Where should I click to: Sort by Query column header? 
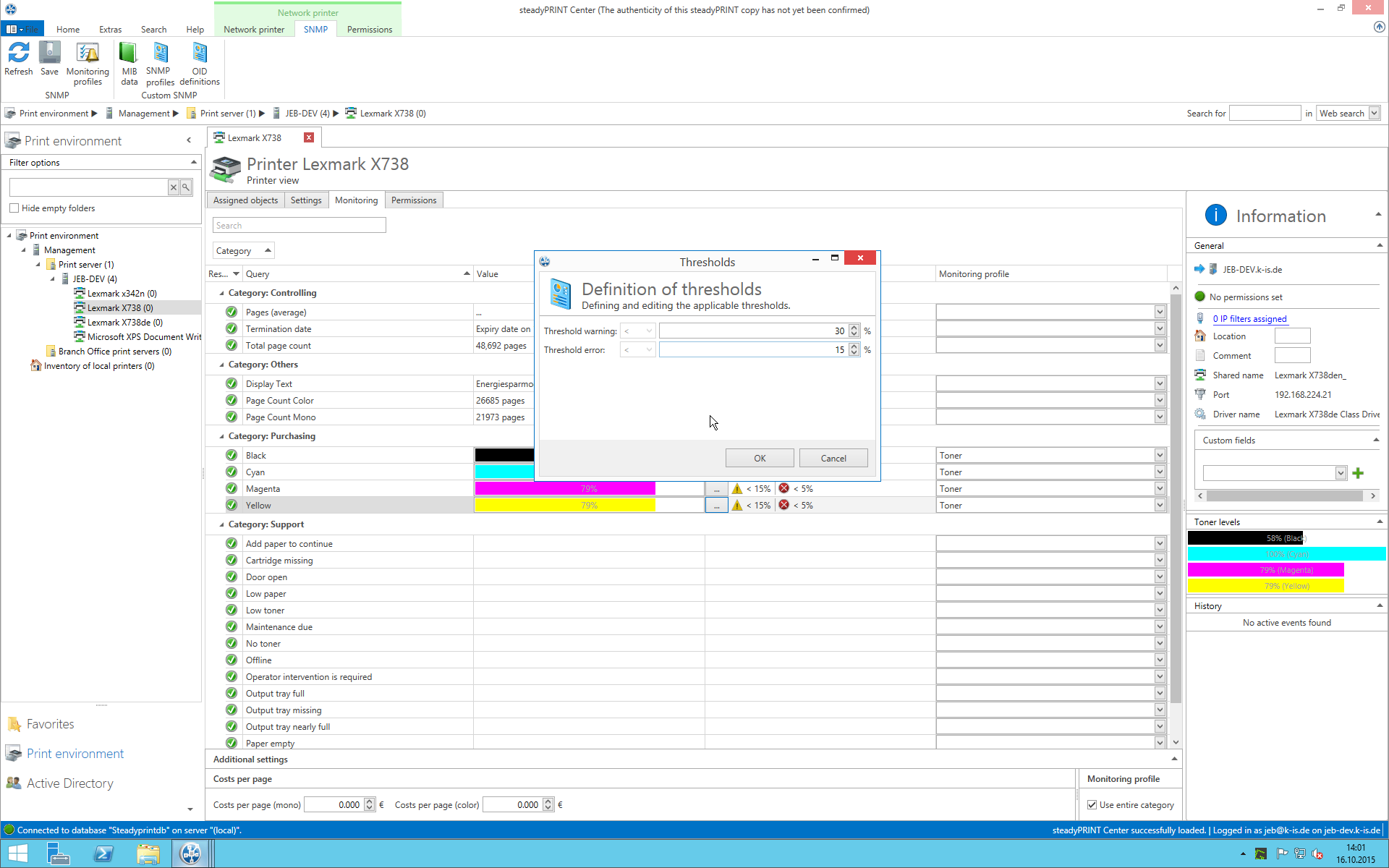357,274
